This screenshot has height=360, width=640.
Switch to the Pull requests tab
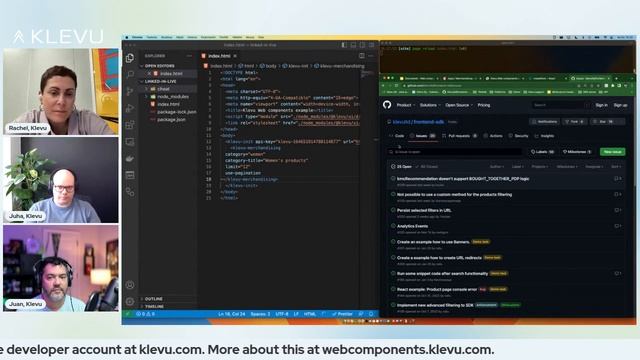click(x=460, y=136)
